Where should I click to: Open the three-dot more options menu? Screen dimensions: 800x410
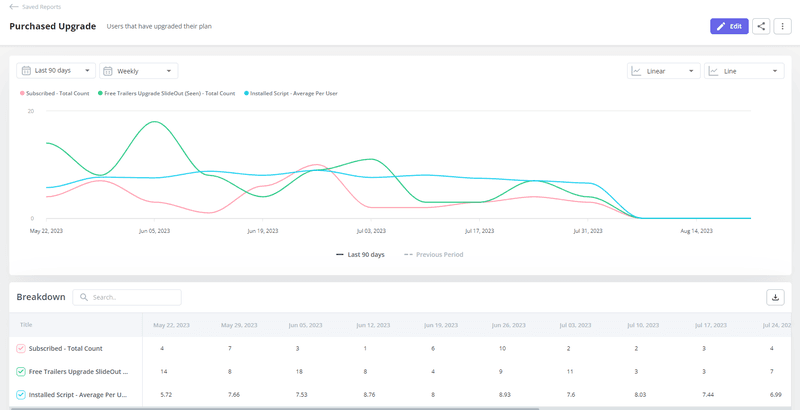click(783, 26)
